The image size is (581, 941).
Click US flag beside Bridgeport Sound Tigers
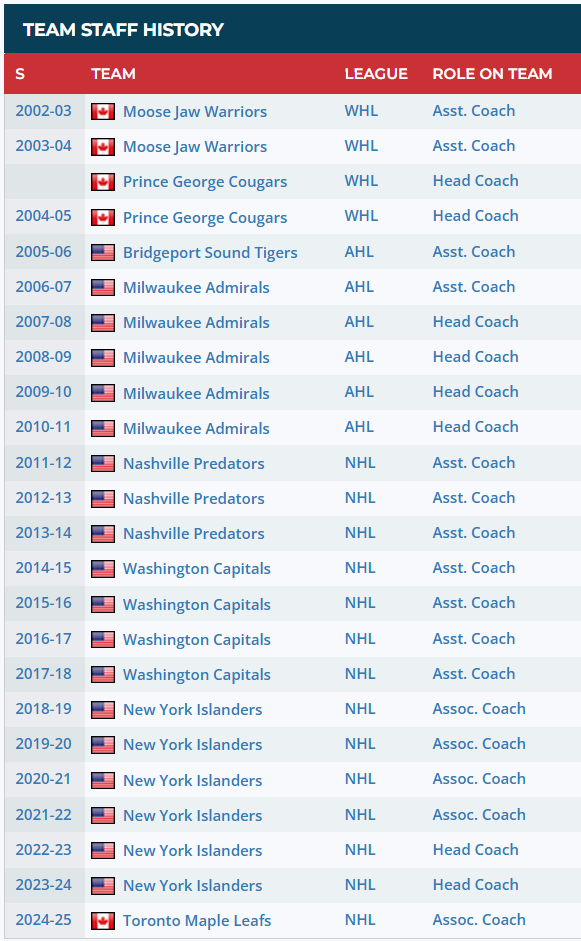[103, 253]
